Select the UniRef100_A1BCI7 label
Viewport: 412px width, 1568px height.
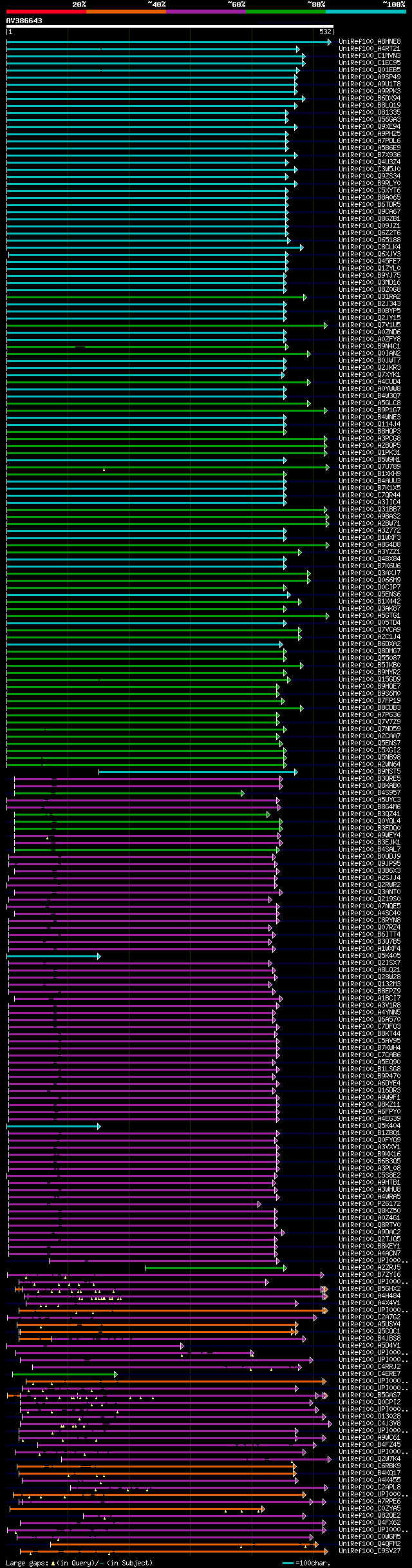pos(370,999)
